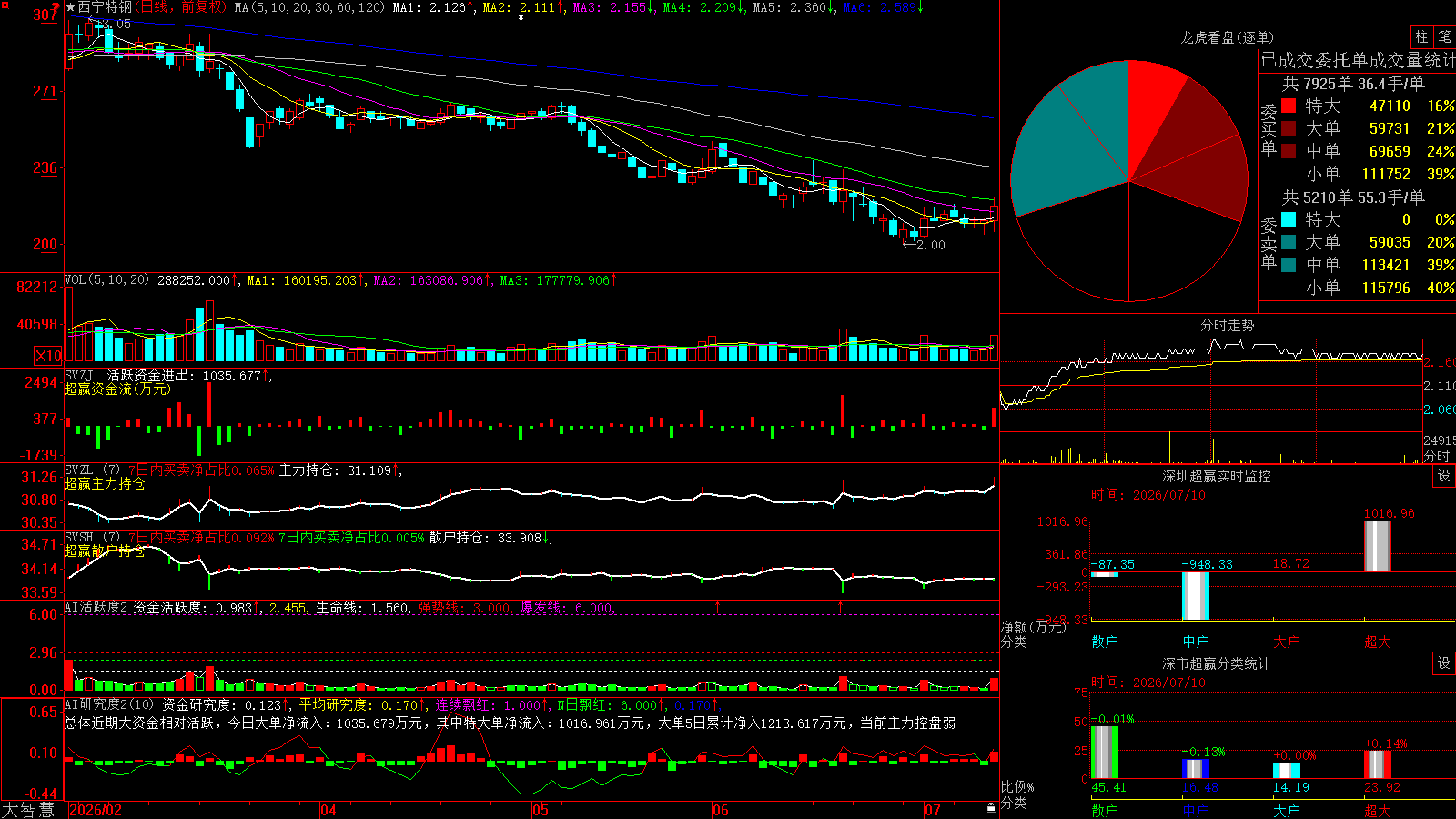
Task: Select the 超大 category in 深圳超赢实时监控
Action: (x=1378, y=642)
